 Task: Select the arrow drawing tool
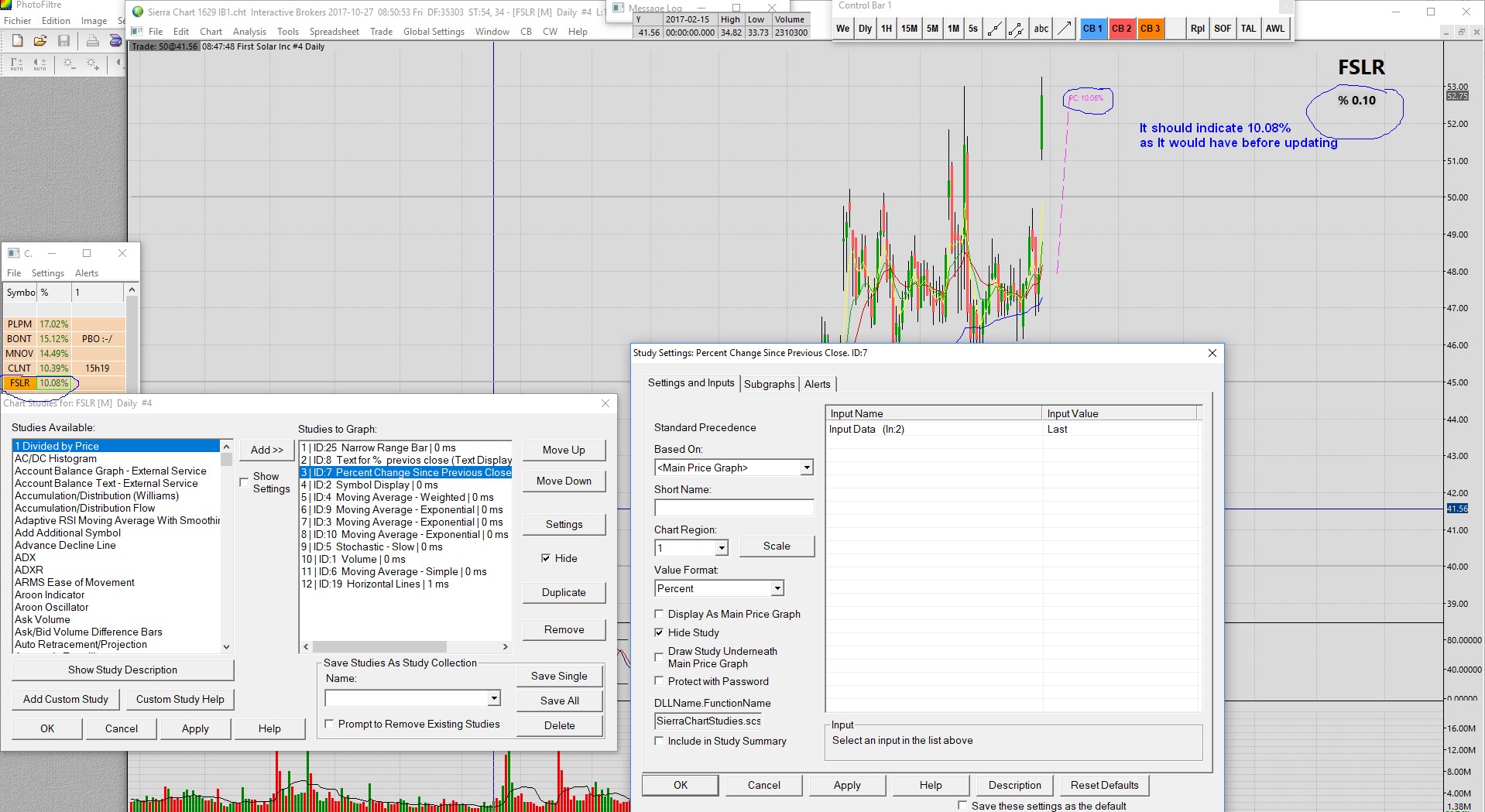[1065, 29]
